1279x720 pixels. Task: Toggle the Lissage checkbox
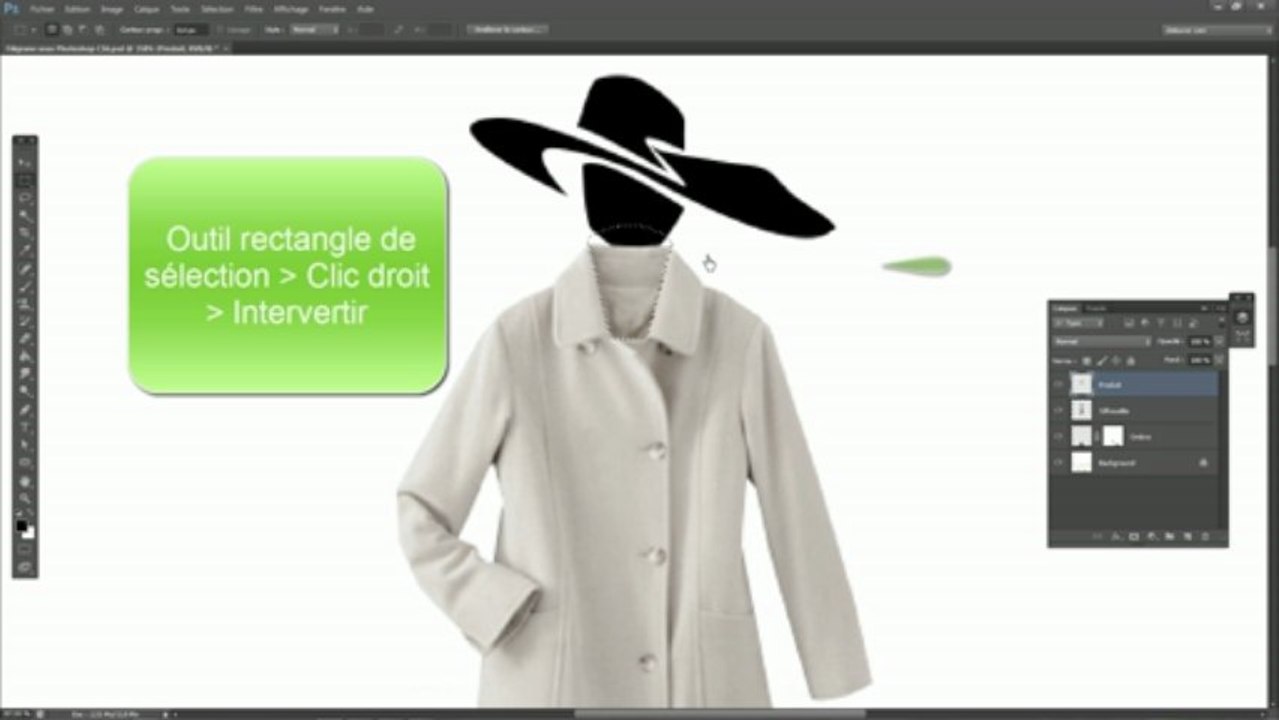[x=219, y=30]
